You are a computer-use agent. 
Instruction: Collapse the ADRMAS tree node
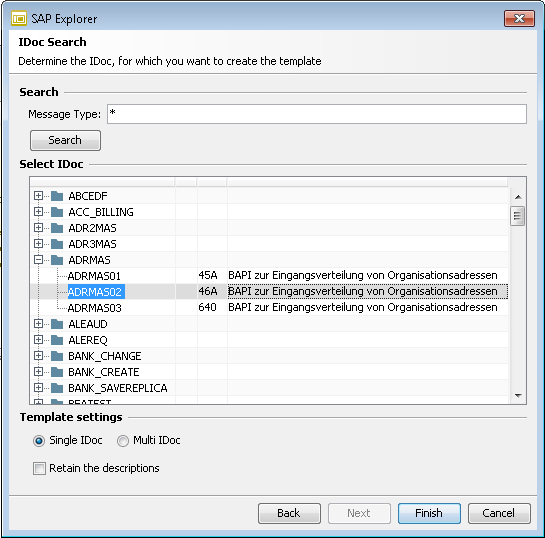pyautogui.click(x=38, y=260)
